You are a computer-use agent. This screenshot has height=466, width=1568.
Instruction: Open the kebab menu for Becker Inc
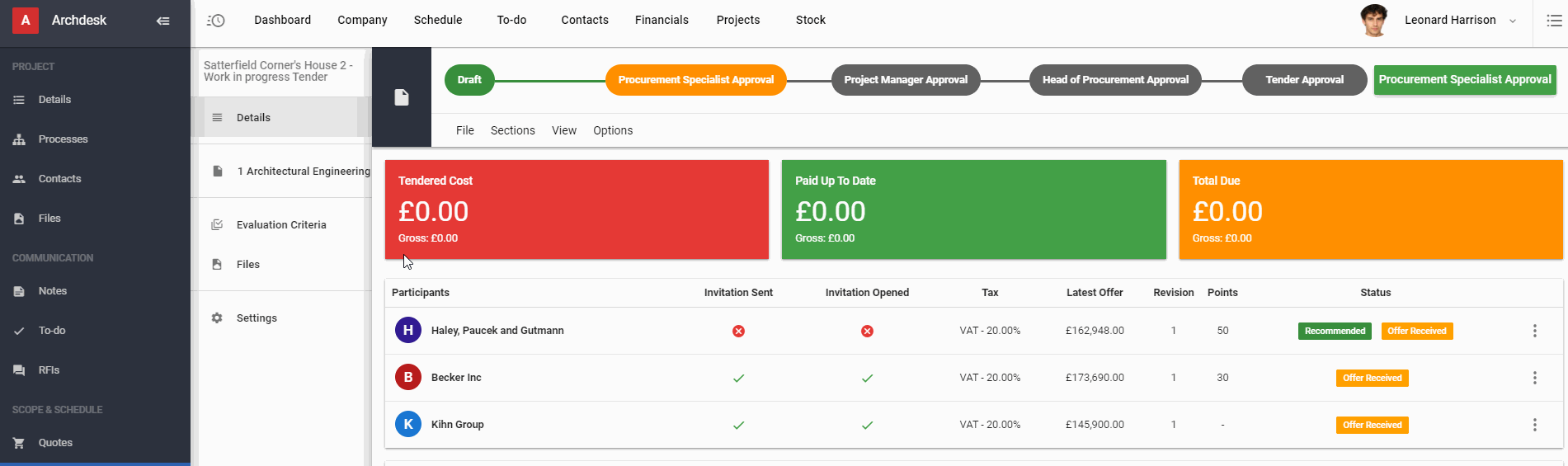tap(1535, 378)
